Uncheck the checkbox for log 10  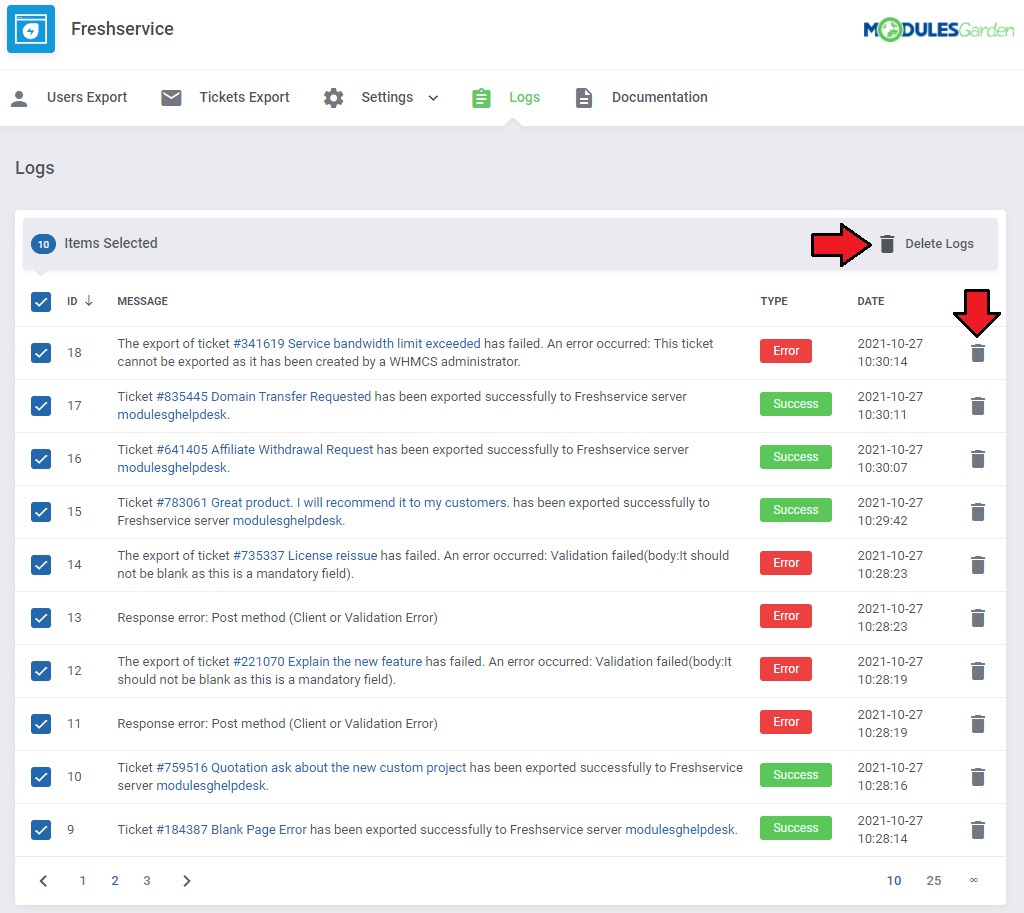41,777
